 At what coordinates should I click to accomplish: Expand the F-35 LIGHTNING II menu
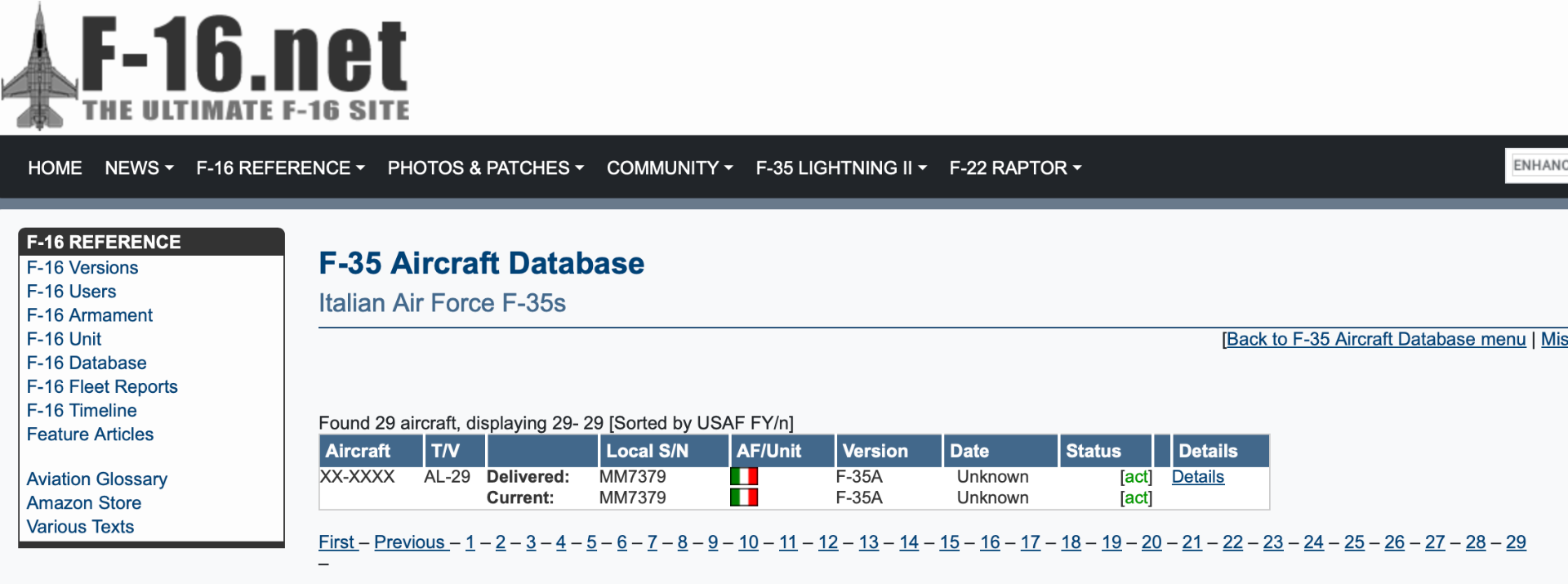pos(840,168)
